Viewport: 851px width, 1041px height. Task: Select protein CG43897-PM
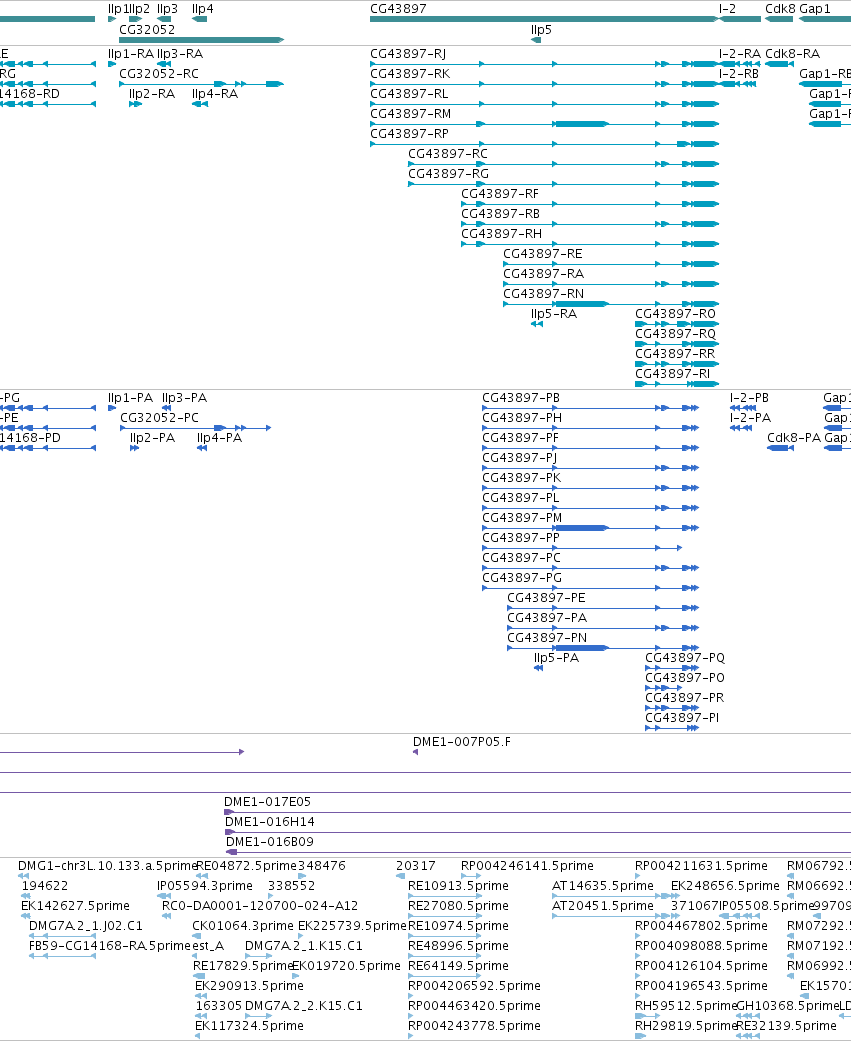(x=590, y=528)
